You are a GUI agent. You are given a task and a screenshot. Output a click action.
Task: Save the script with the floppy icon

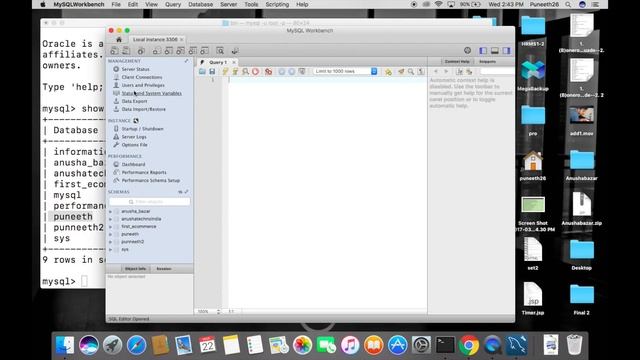212,71
